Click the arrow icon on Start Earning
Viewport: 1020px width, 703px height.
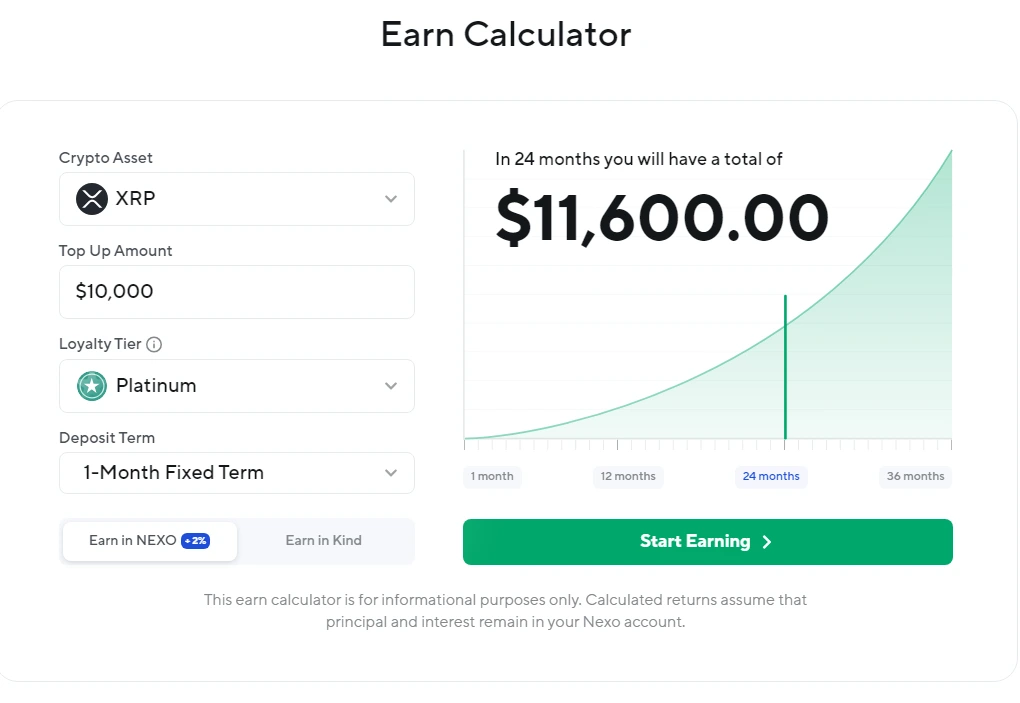(767, 542)
